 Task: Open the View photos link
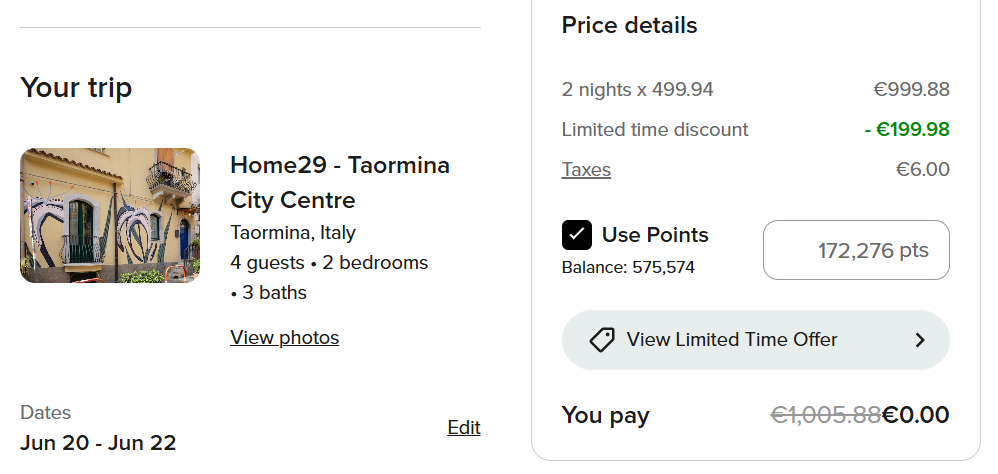click(284, 338)
